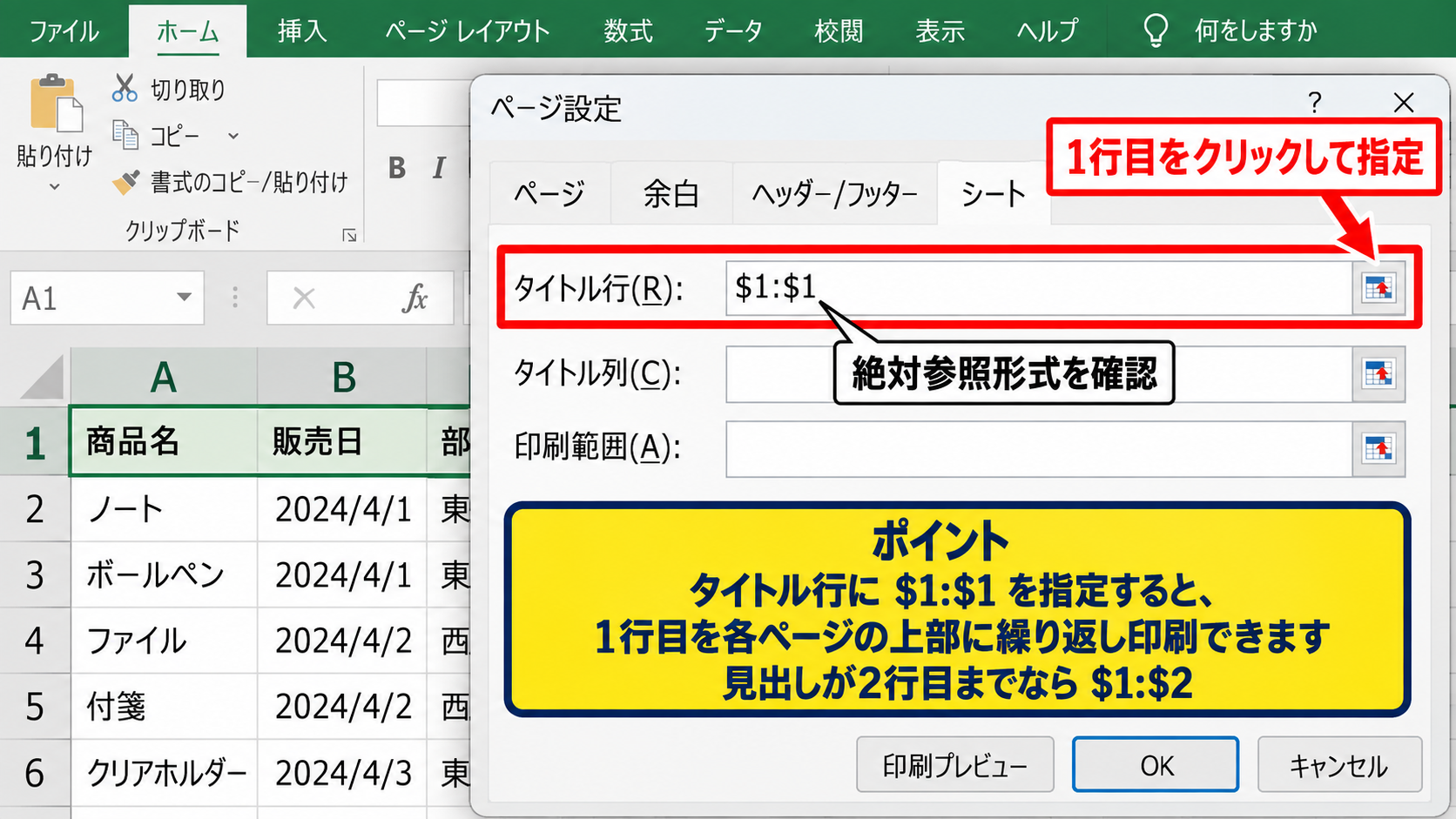This screenshot has height=819, width=1456.
Task: Click the Cut (切り取り) scissors icon
Action: coord(125,88)
